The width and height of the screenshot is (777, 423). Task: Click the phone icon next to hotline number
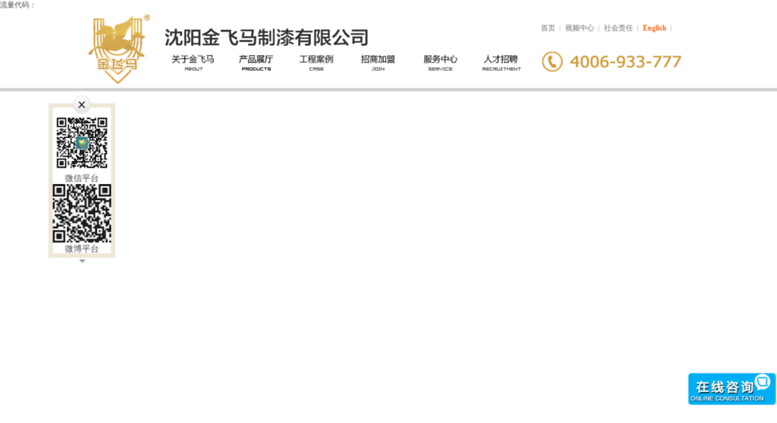[552, 62]
